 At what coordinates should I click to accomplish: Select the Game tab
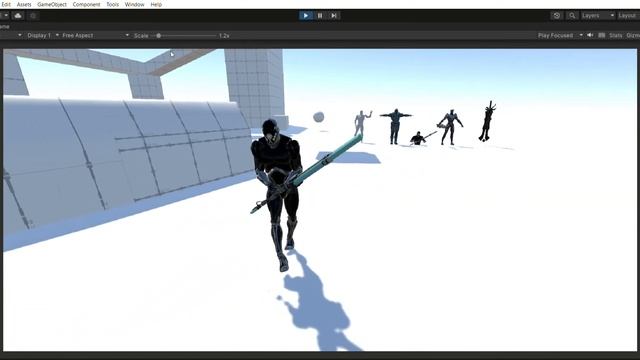pos(4,27)
